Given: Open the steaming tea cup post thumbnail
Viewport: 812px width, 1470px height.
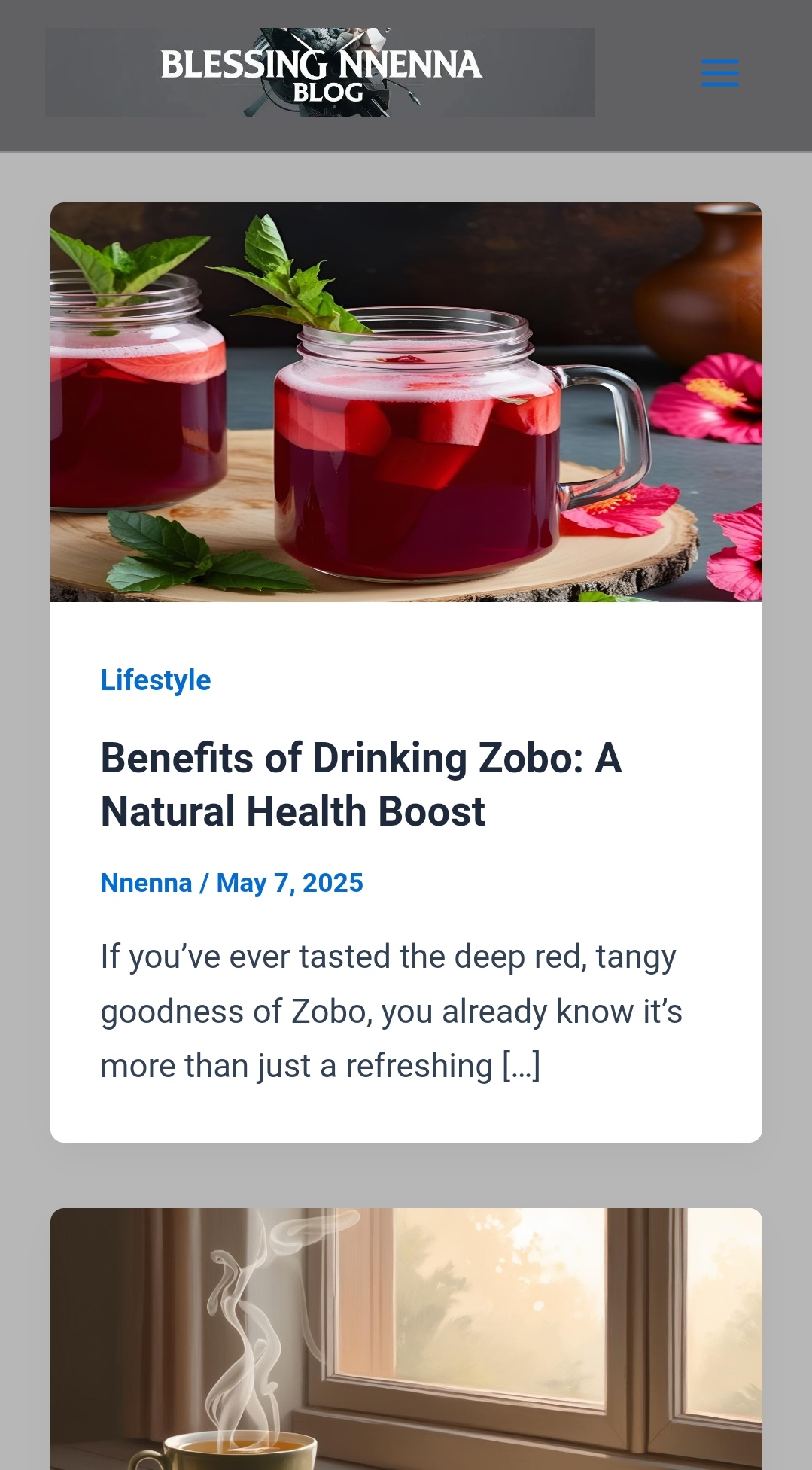Looking at the screenshot, I should [x=406, y=1338].
